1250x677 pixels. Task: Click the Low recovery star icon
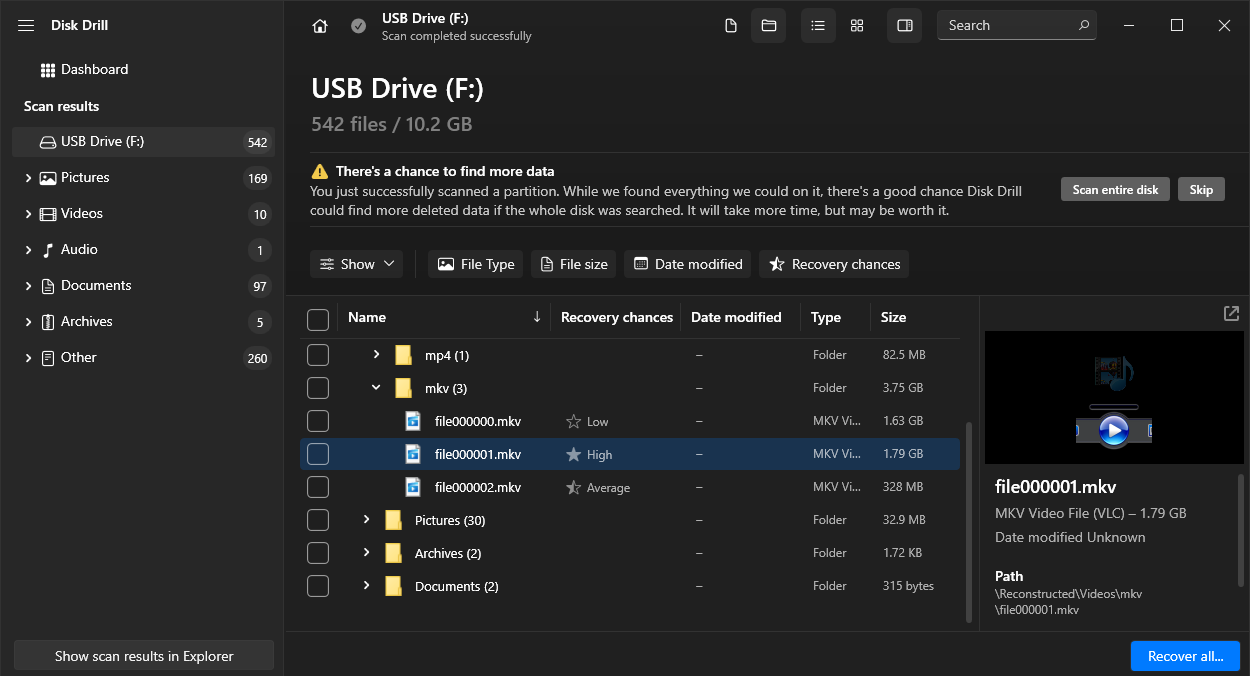pos(573,422)
